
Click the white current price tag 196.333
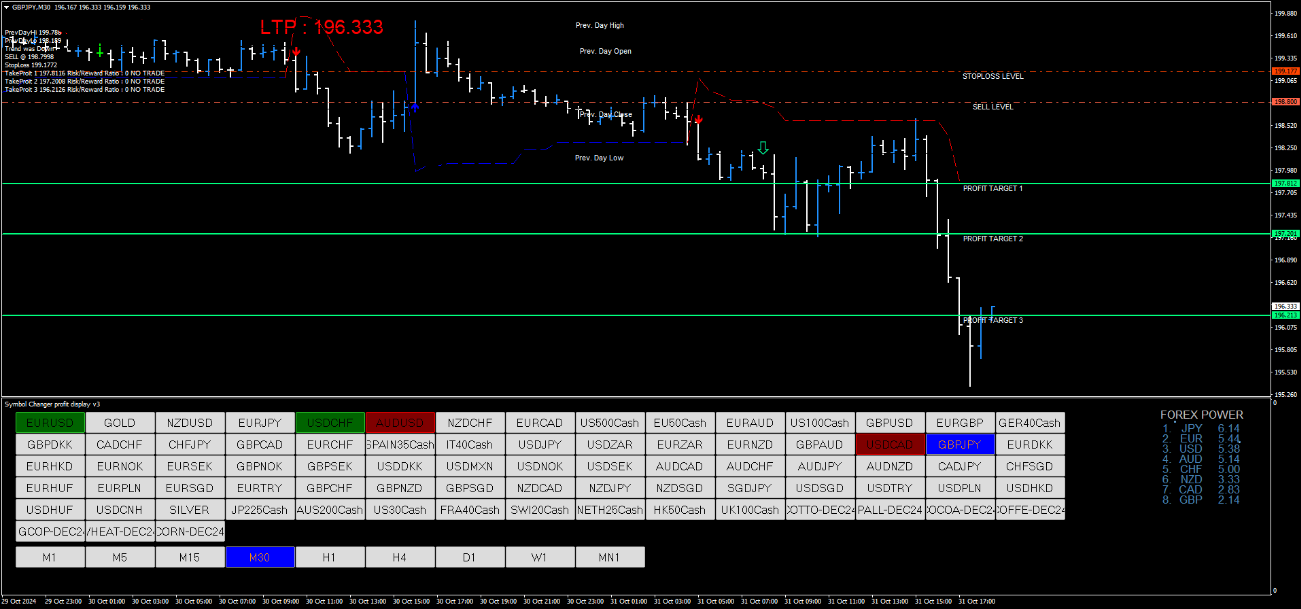pyautogui.click(x=1284, y=306)
